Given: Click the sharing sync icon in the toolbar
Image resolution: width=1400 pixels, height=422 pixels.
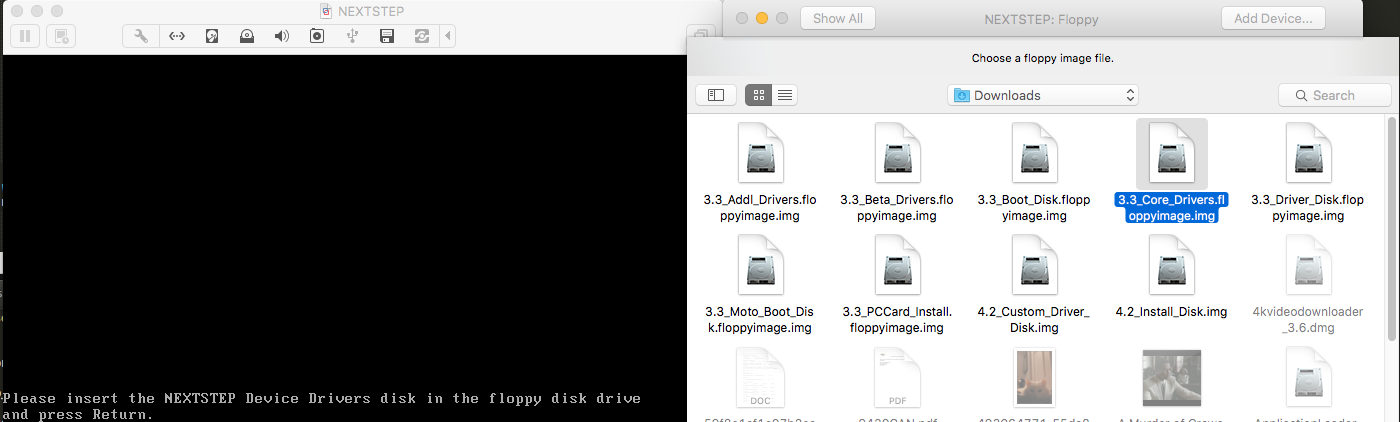Looking at the screenshot, I should pos(422,36).
